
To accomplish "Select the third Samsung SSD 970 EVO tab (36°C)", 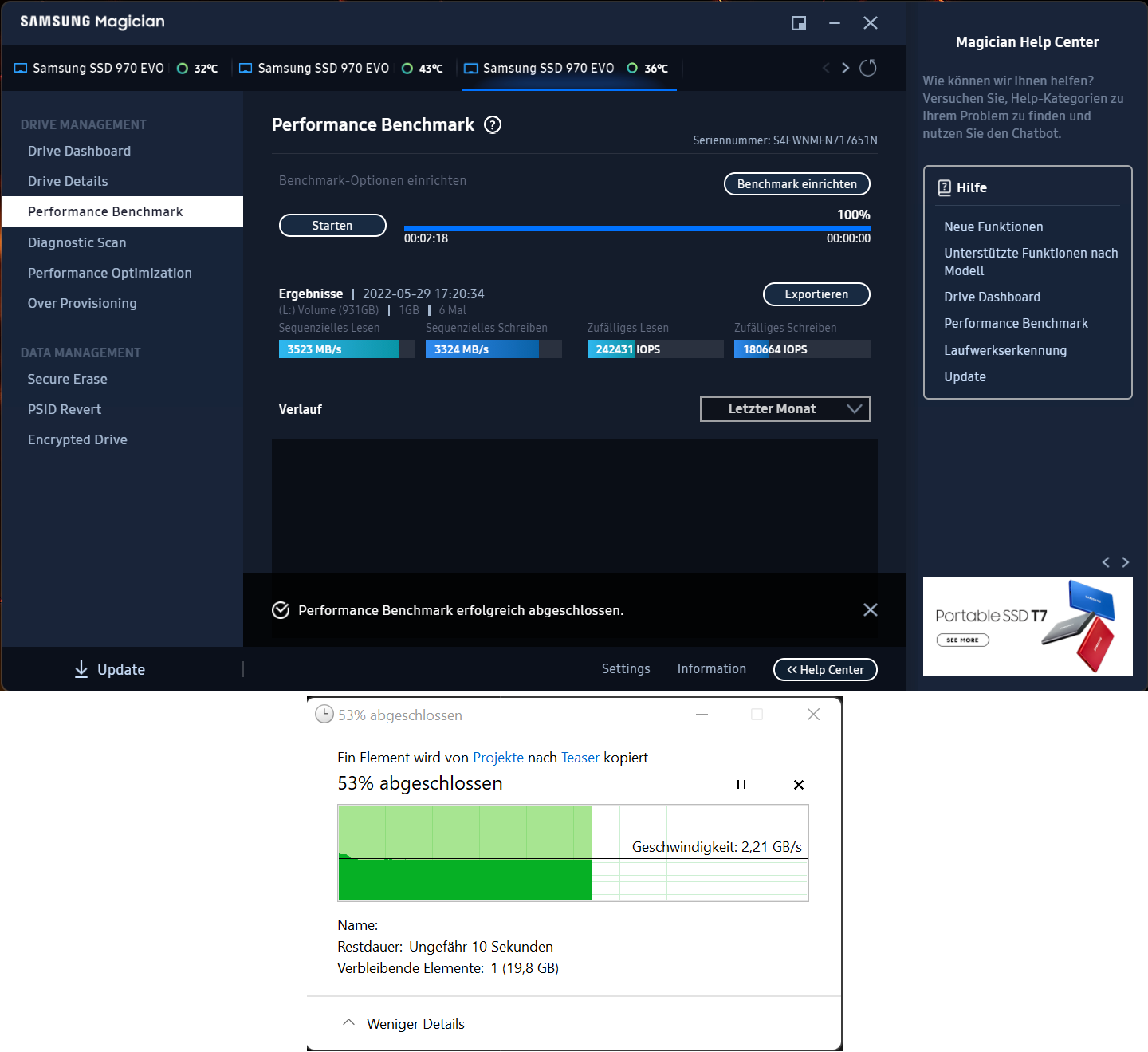I will (568, 69).
